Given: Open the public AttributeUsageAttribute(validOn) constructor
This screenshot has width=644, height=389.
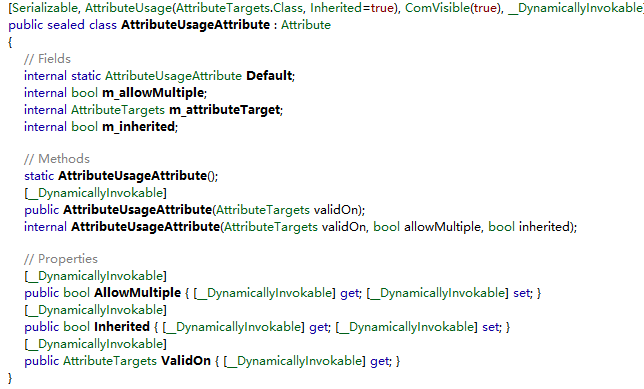Looking at the screenshot, I should point(138,210).
